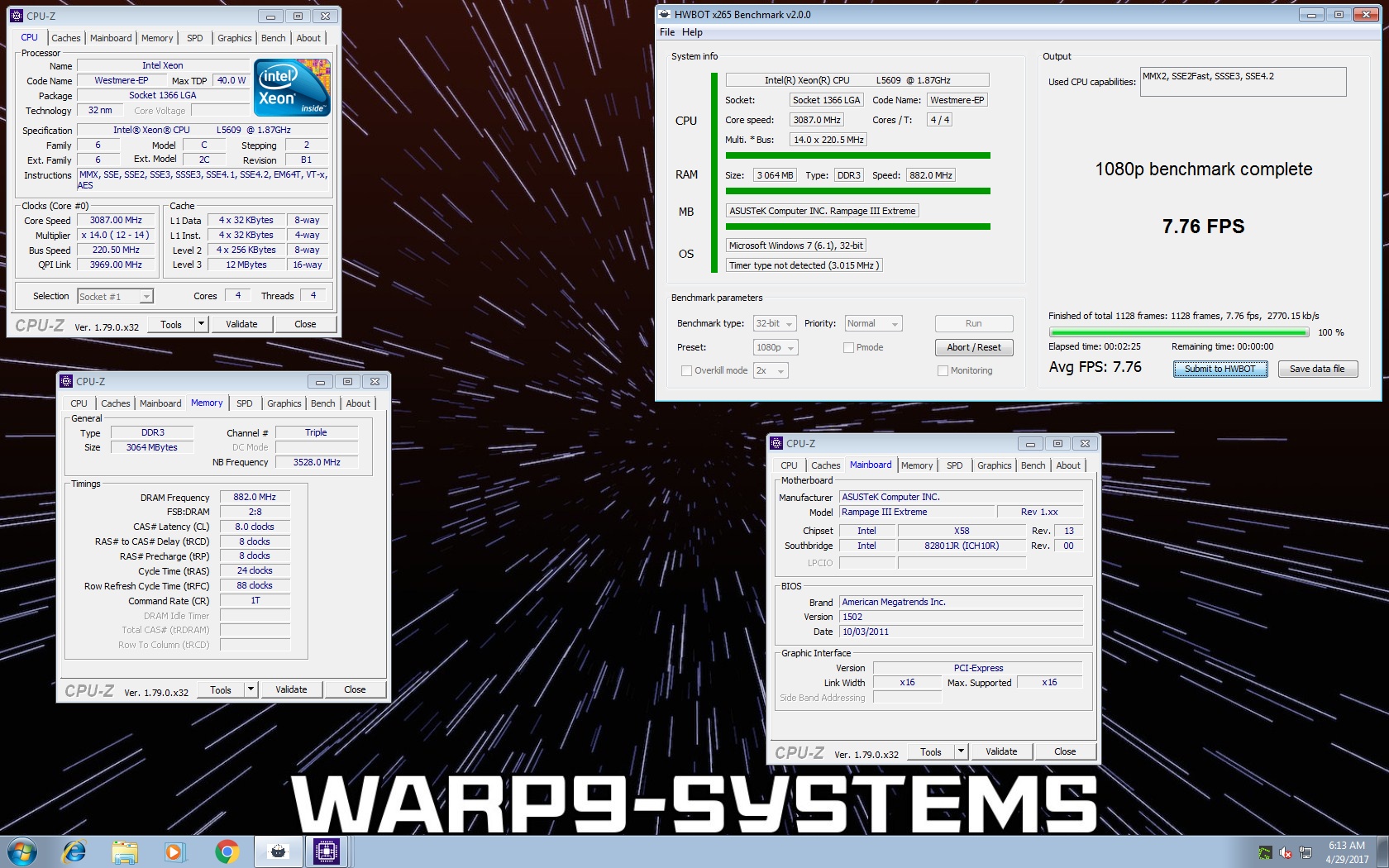Click Close button in Mainboard window
The height and width of the screenshot is (868, 1389).
pyautogui.click(x=1065, y=751)
